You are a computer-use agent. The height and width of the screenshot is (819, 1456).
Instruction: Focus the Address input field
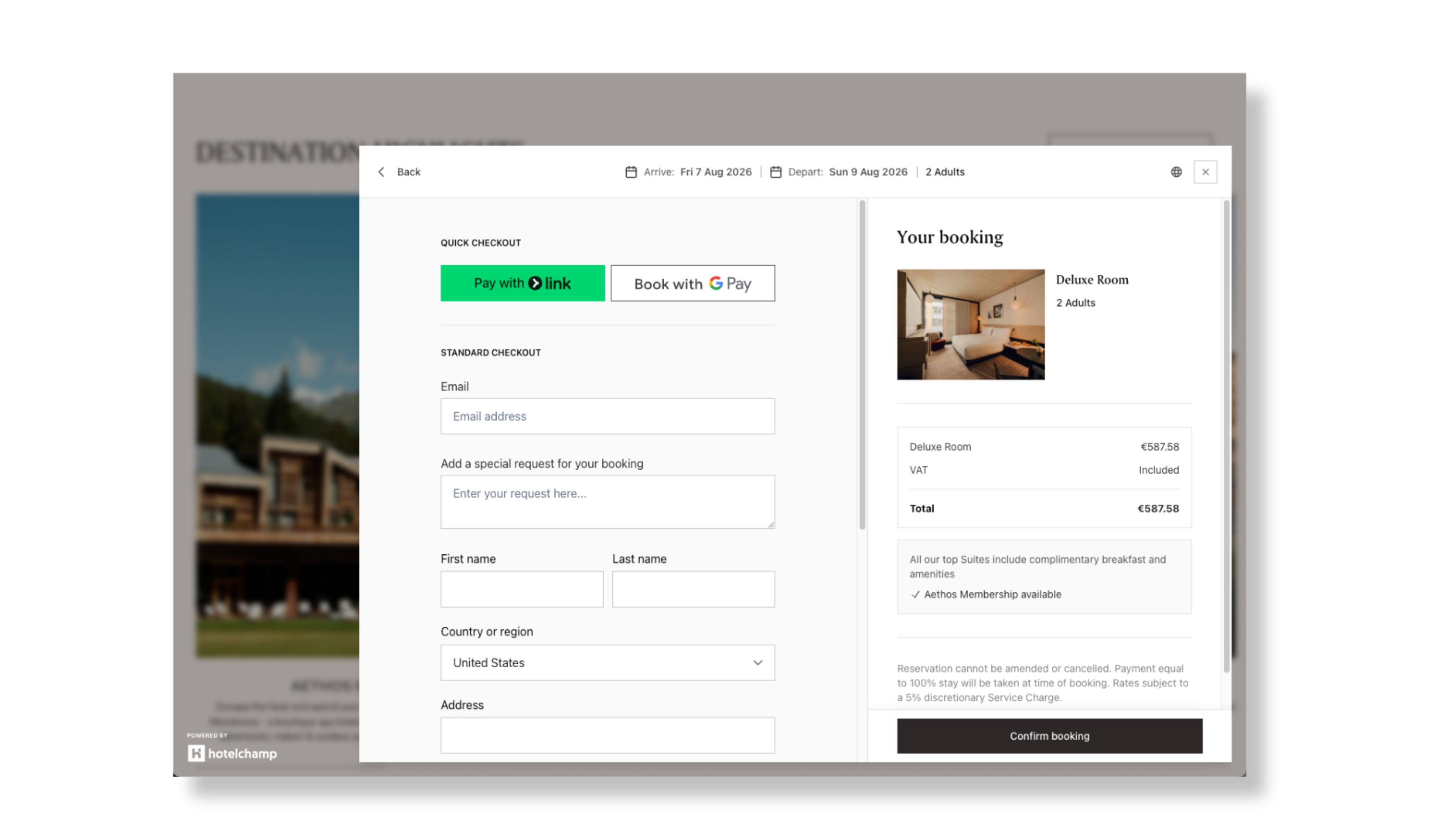607,736
